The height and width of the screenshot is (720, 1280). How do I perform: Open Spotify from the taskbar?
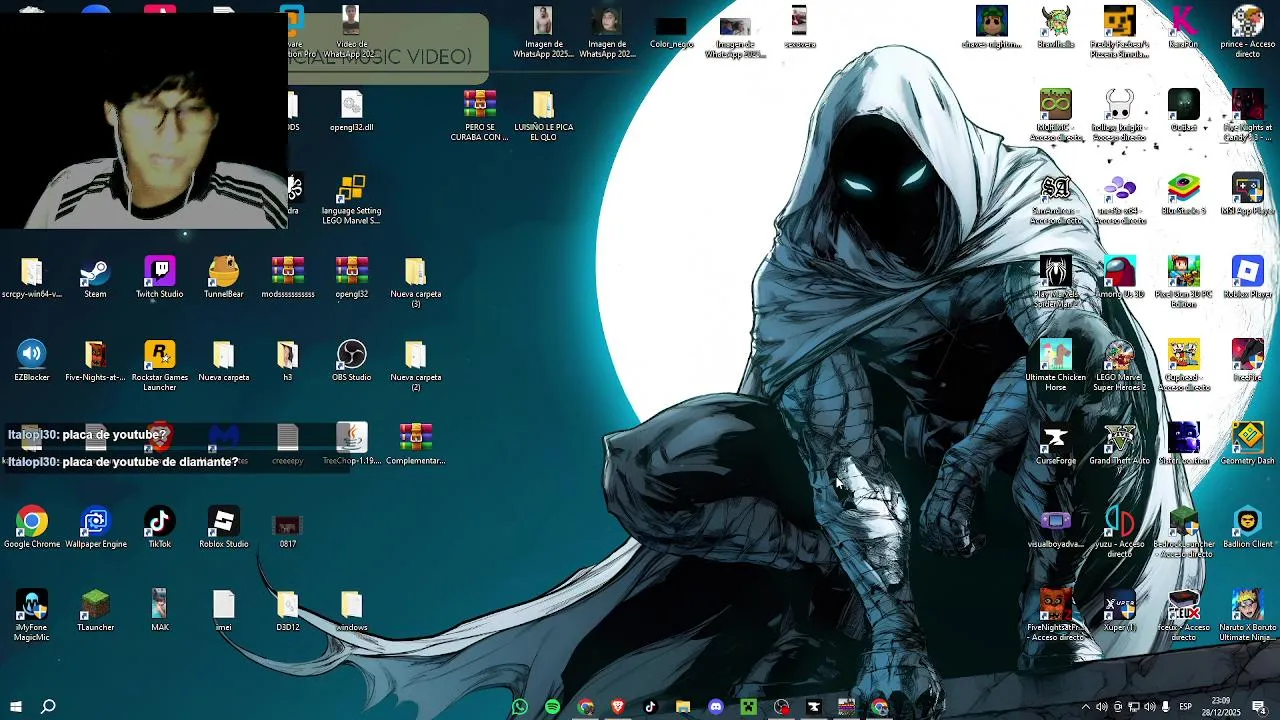coord(552,707)
